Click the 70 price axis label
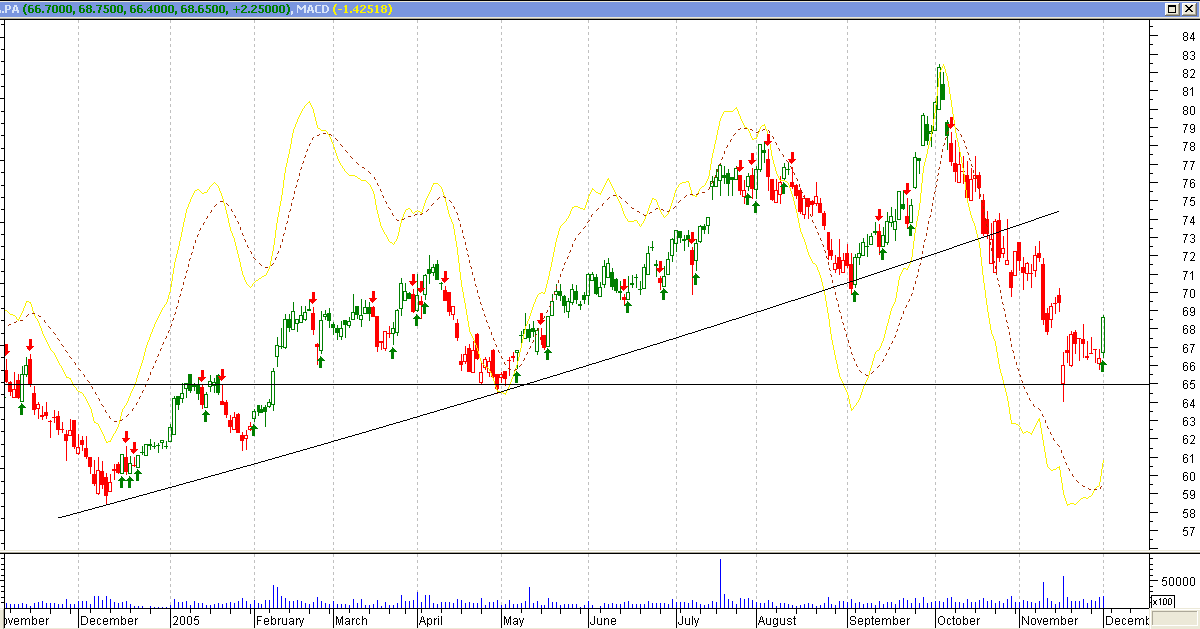Screen dimensions: 1200x629 [x=1188, y=294]
